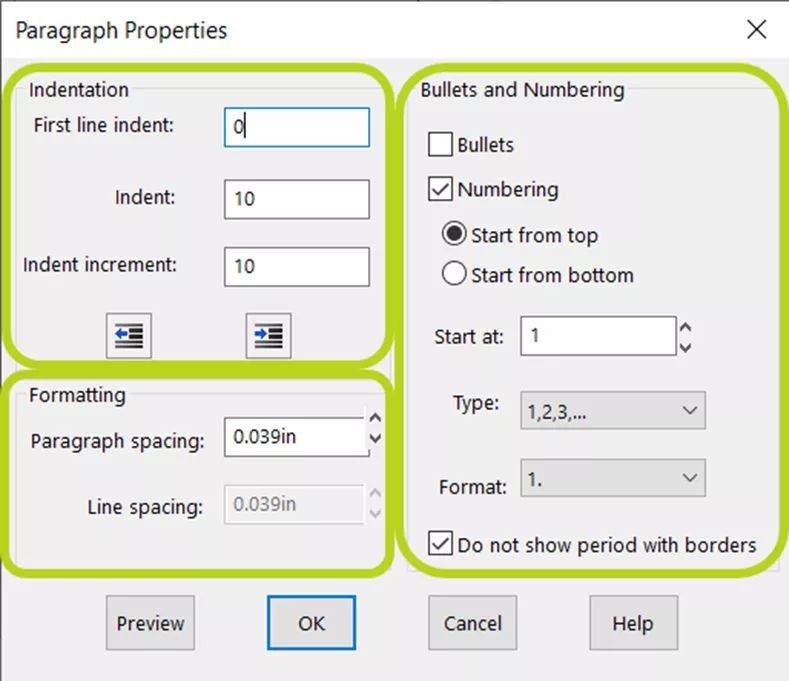This screenshot has height=681, width=789.
Task: Click the Preview button
Action: pyautogui.click(x=150, y=623)
